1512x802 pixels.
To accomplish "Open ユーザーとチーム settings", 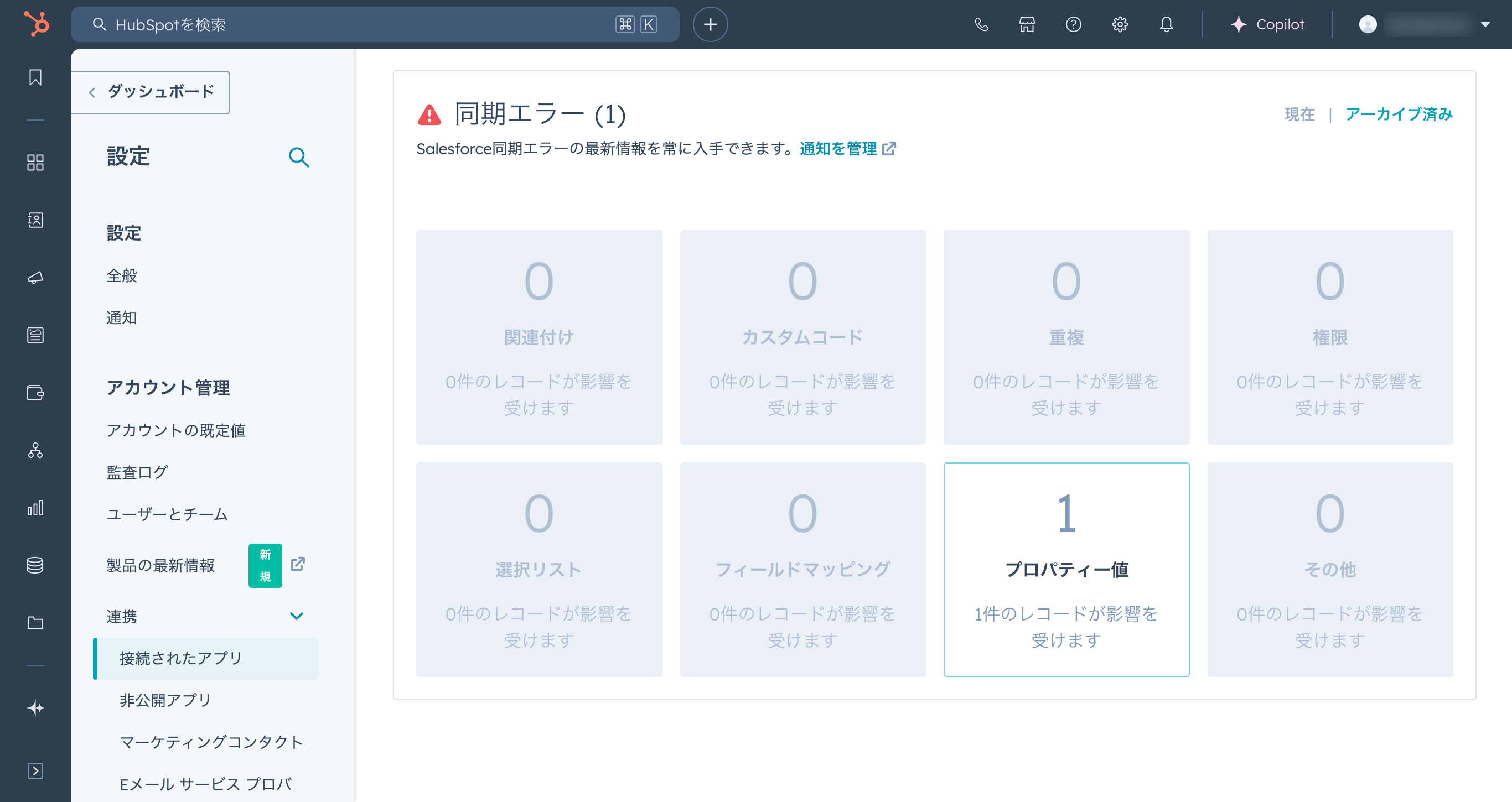I will (167, 514).
